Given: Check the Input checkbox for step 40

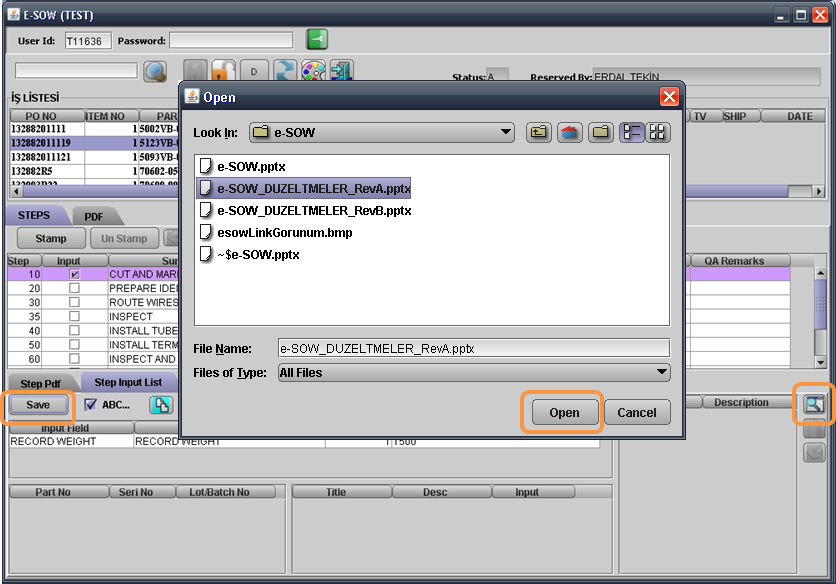Looking at the screenshot, I should (x=74, y=331).
